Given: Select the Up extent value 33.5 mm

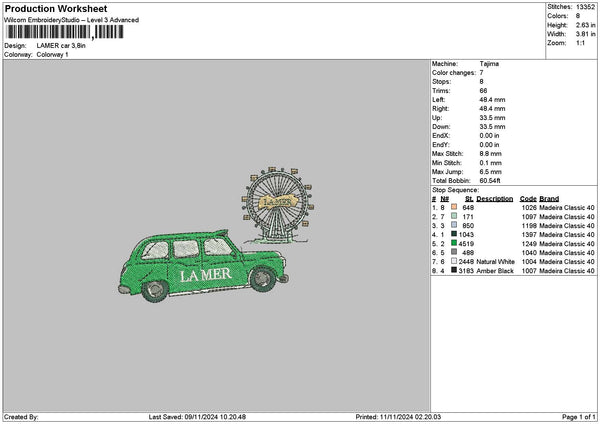Looking at the screenshot, I should 492,118.
